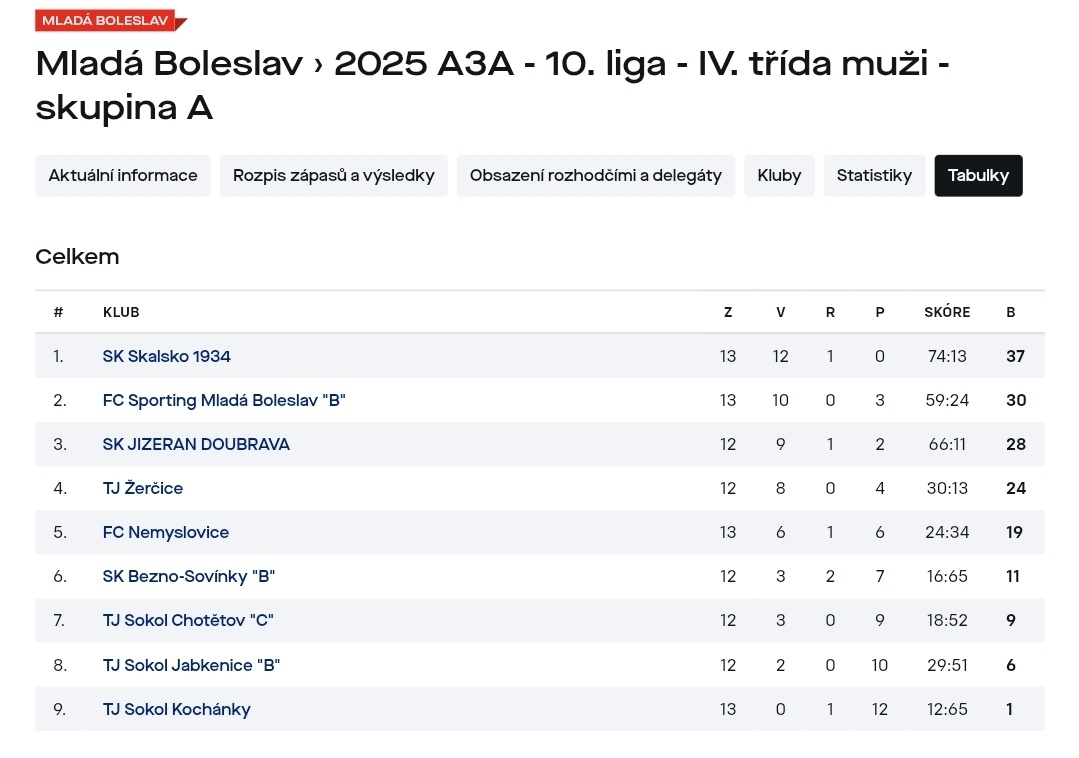1079x758 pixels.
Task: Click the SKÓRE column header
Action: (947, 312)
